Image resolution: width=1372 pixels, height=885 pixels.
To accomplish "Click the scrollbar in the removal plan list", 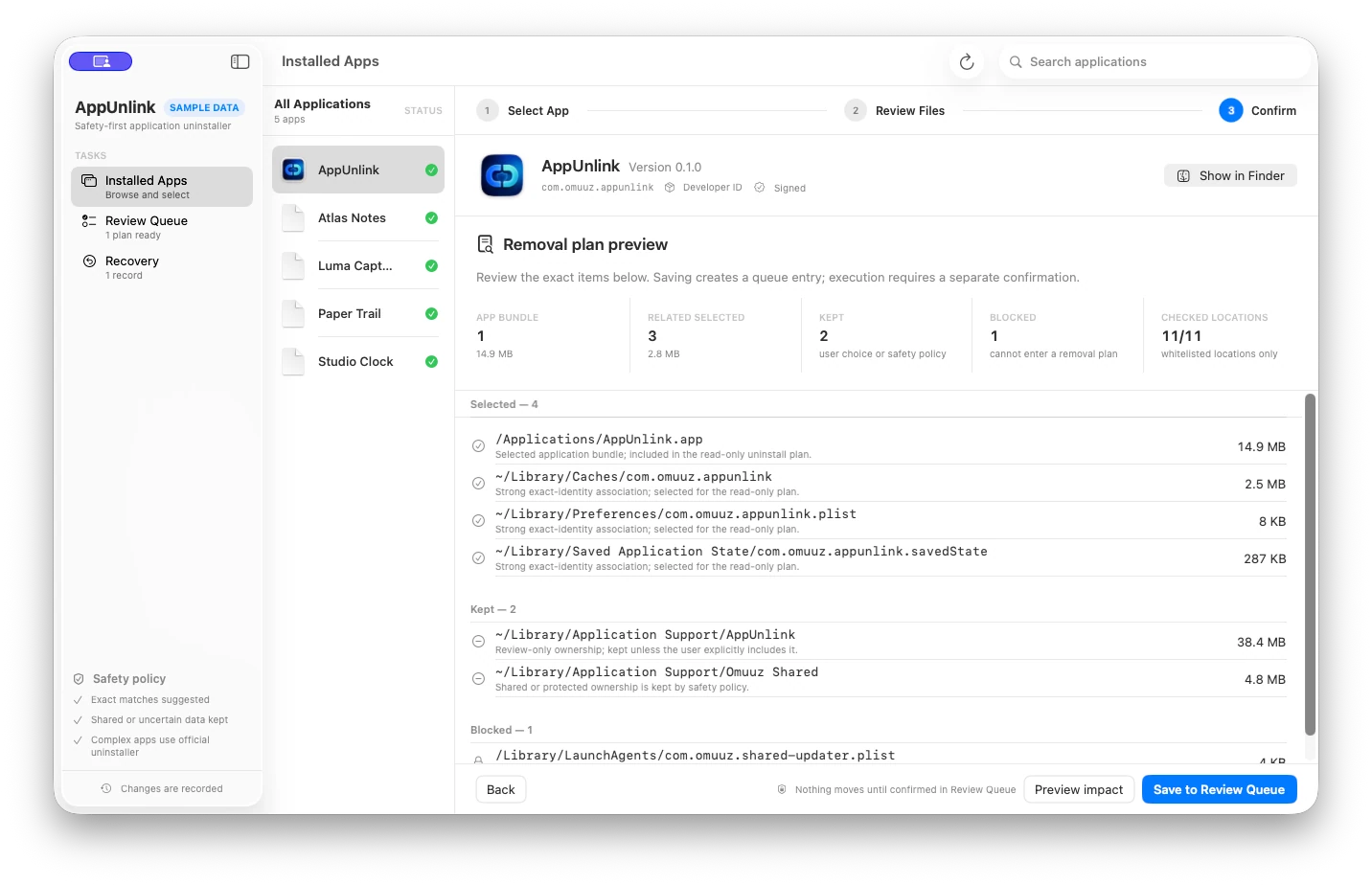I will pyautogui.click(x=1310, y=565).
